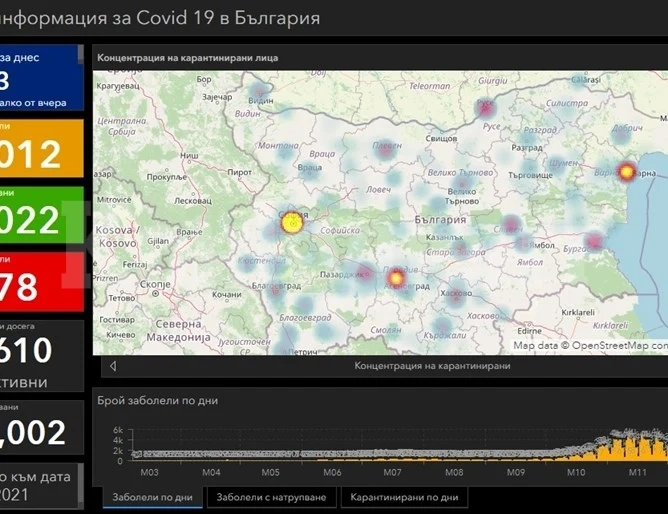Image resolution: width=668 pixels, height=514 pixels.
Task: Click the orange card showing 012
Action: pos(41,148)
